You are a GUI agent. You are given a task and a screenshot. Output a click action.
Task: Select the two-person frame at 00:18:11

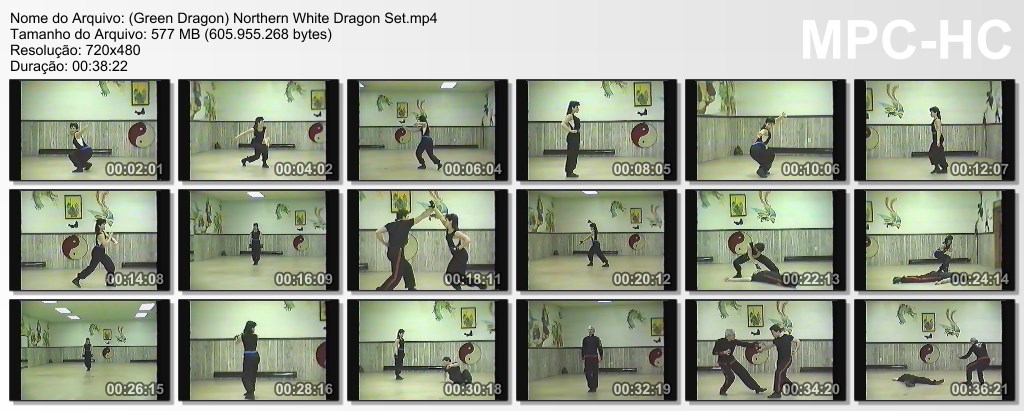(428, 240)
